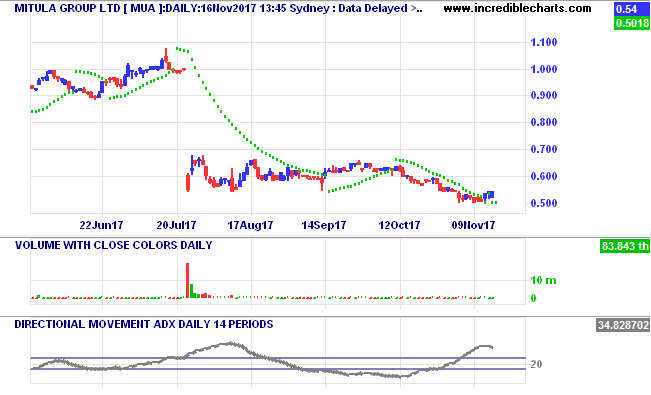Image resolution: width=651 pixels, height=395 pixels.
Task: Select the 0.700 price axis label
Action: coord(544,149)
